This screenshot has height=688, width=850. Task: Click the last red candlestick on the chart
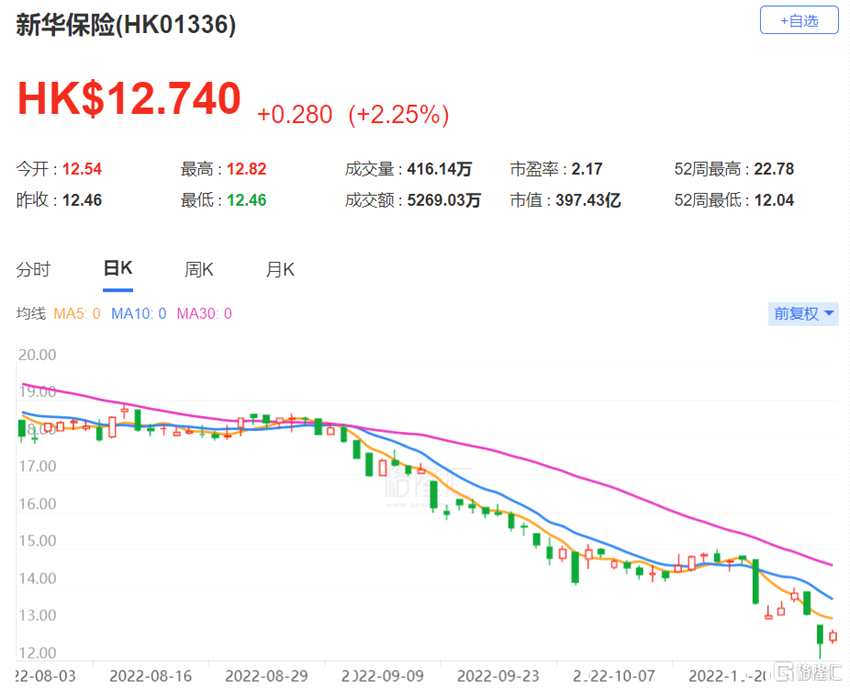[x=833, y=636]
